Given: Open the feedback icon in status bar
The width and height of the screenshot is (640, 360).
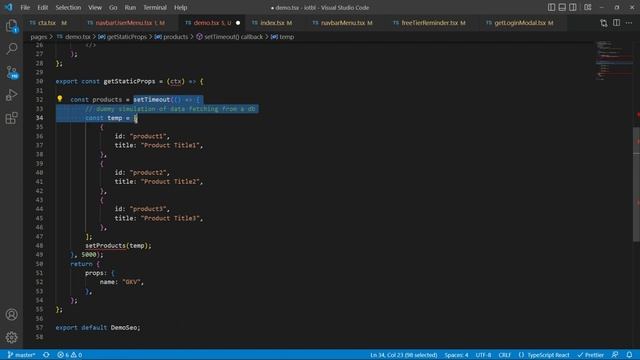Looking at the screenshot, I should point(615,355).
